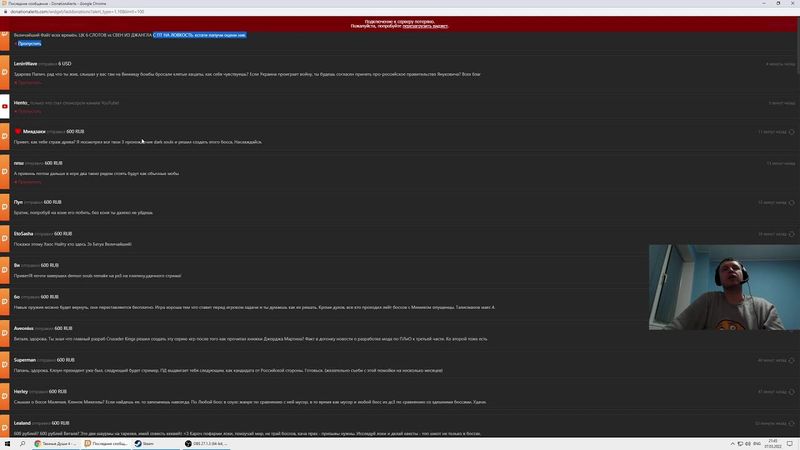Skip the LeninWave 6 USD donation

coord(29,82)
